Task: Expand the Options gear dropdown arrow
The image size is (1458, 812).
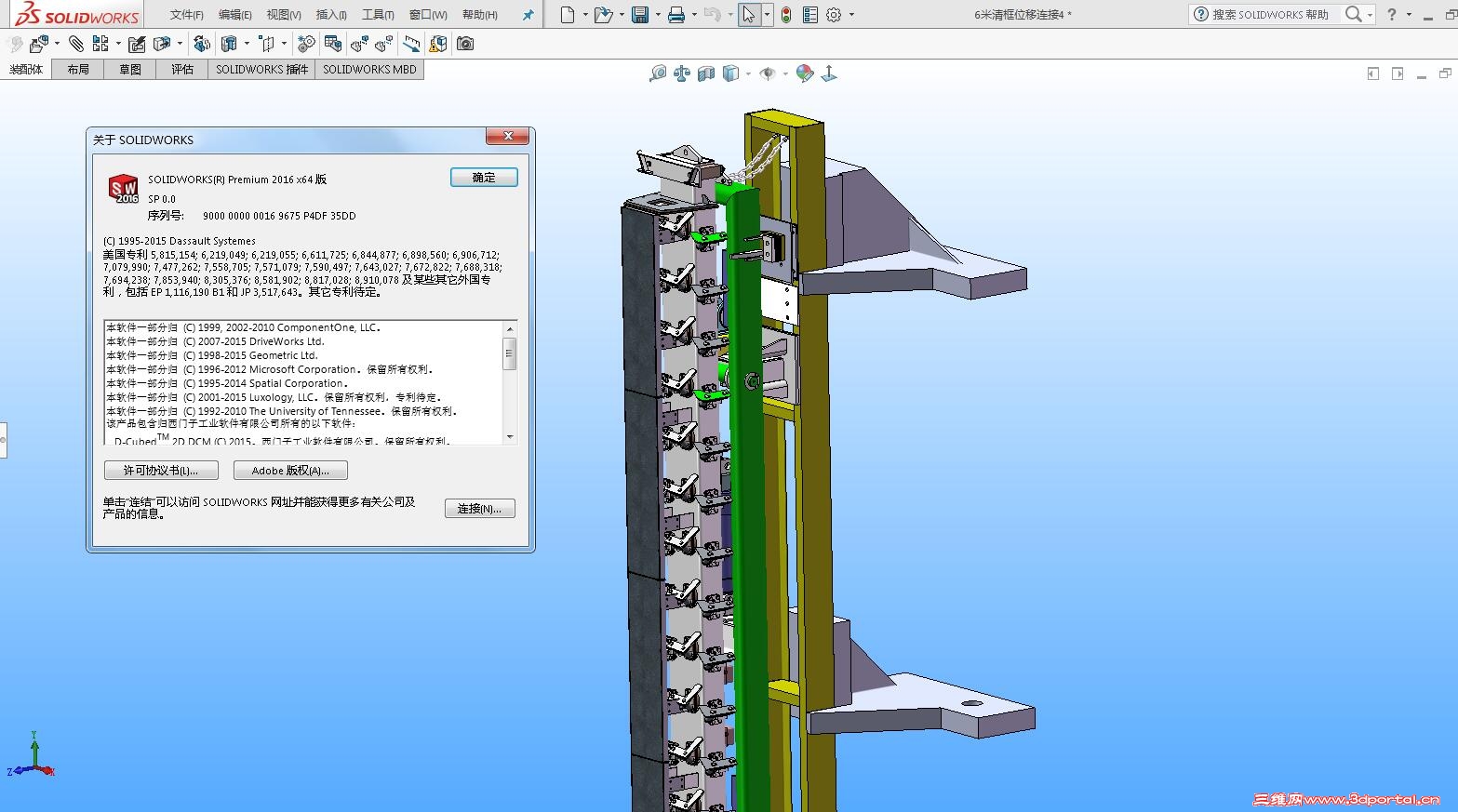Action: pos(851,15)
